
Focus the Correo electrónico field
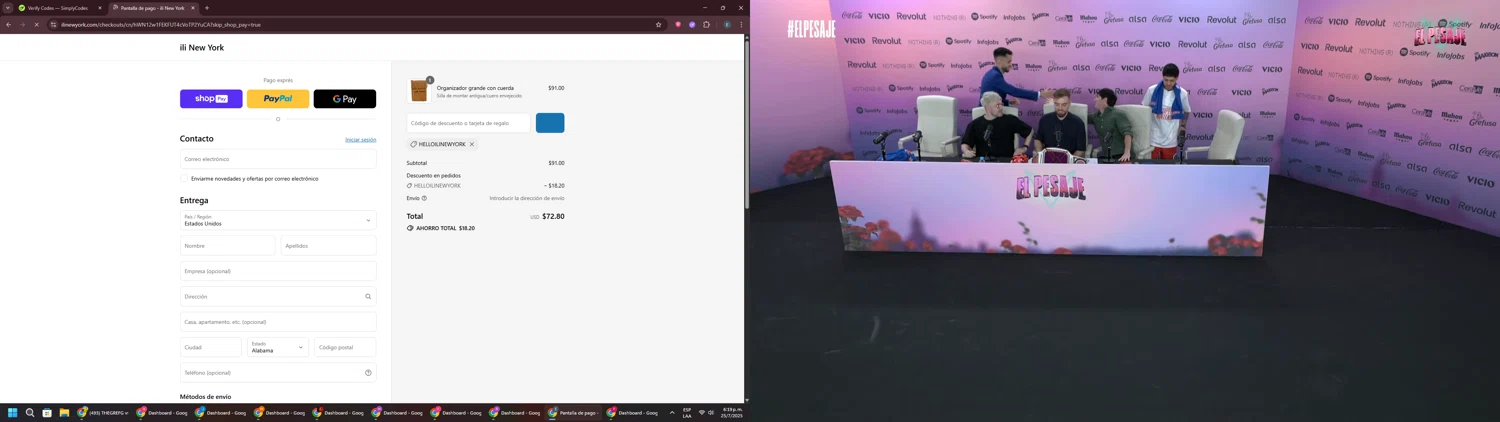click(x=278, y=159)
